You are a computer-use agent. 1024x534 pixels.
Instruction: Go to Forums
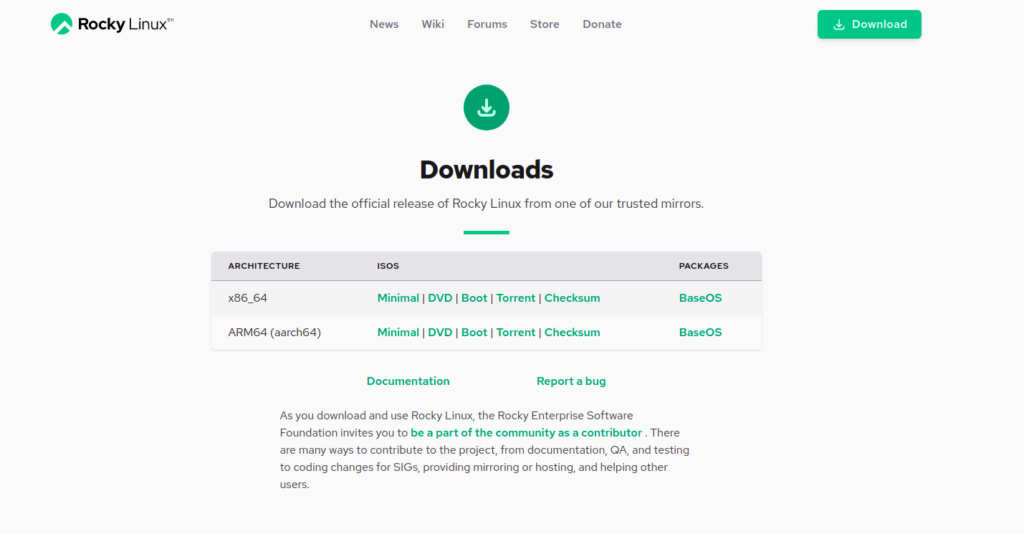pos(487,24)
